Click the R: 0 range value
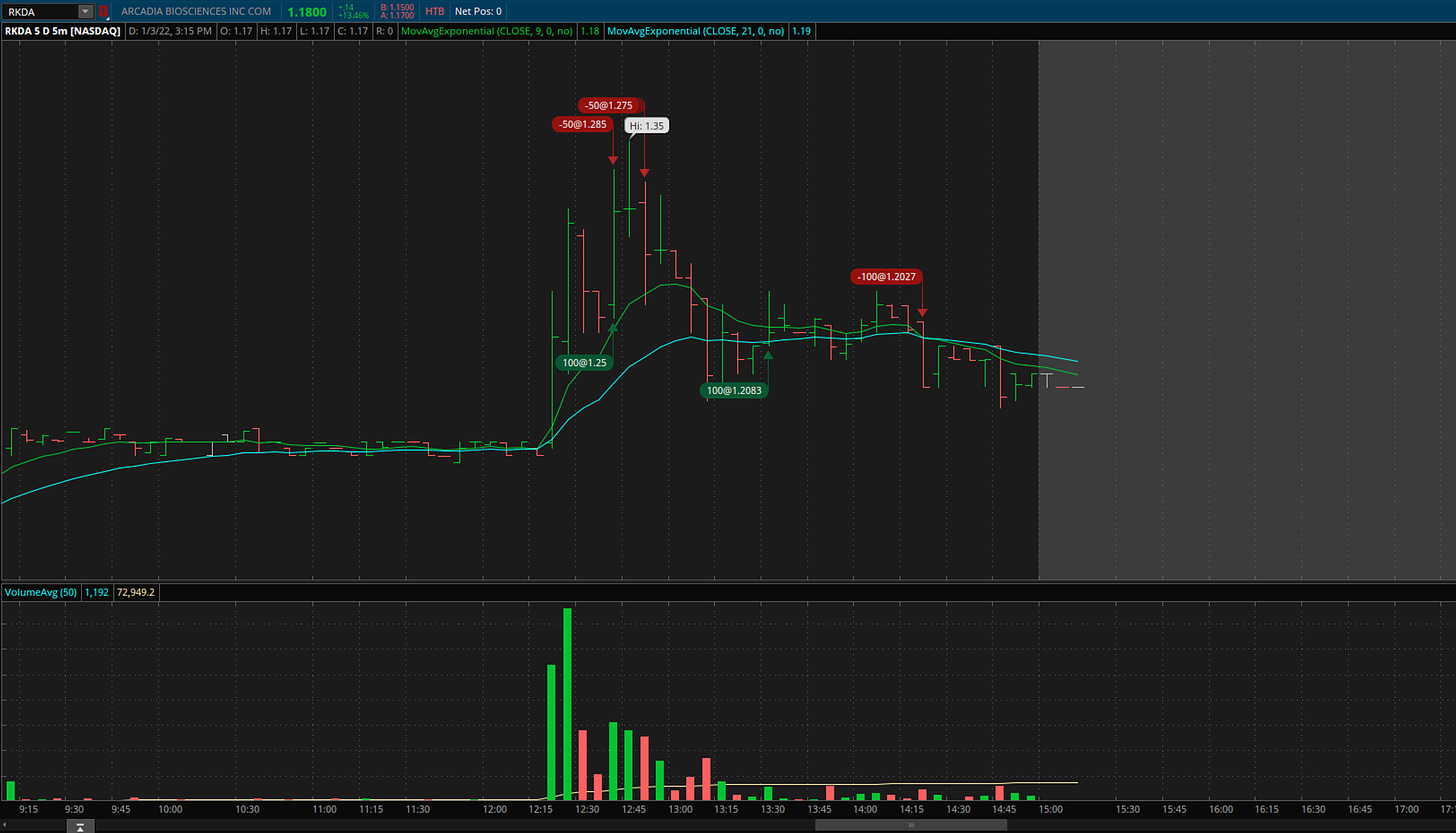The image size is (1456, 833). (384, 31)
